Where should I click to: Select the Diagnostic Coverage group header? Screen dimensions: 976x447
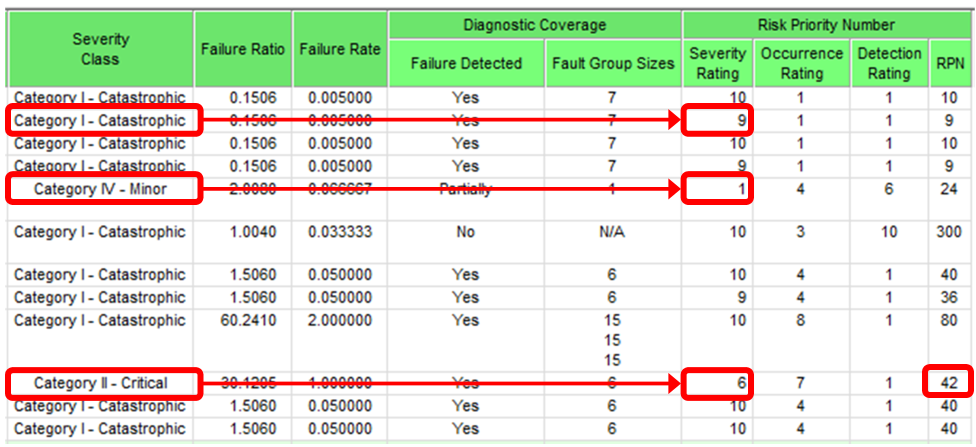pos(535,24)
